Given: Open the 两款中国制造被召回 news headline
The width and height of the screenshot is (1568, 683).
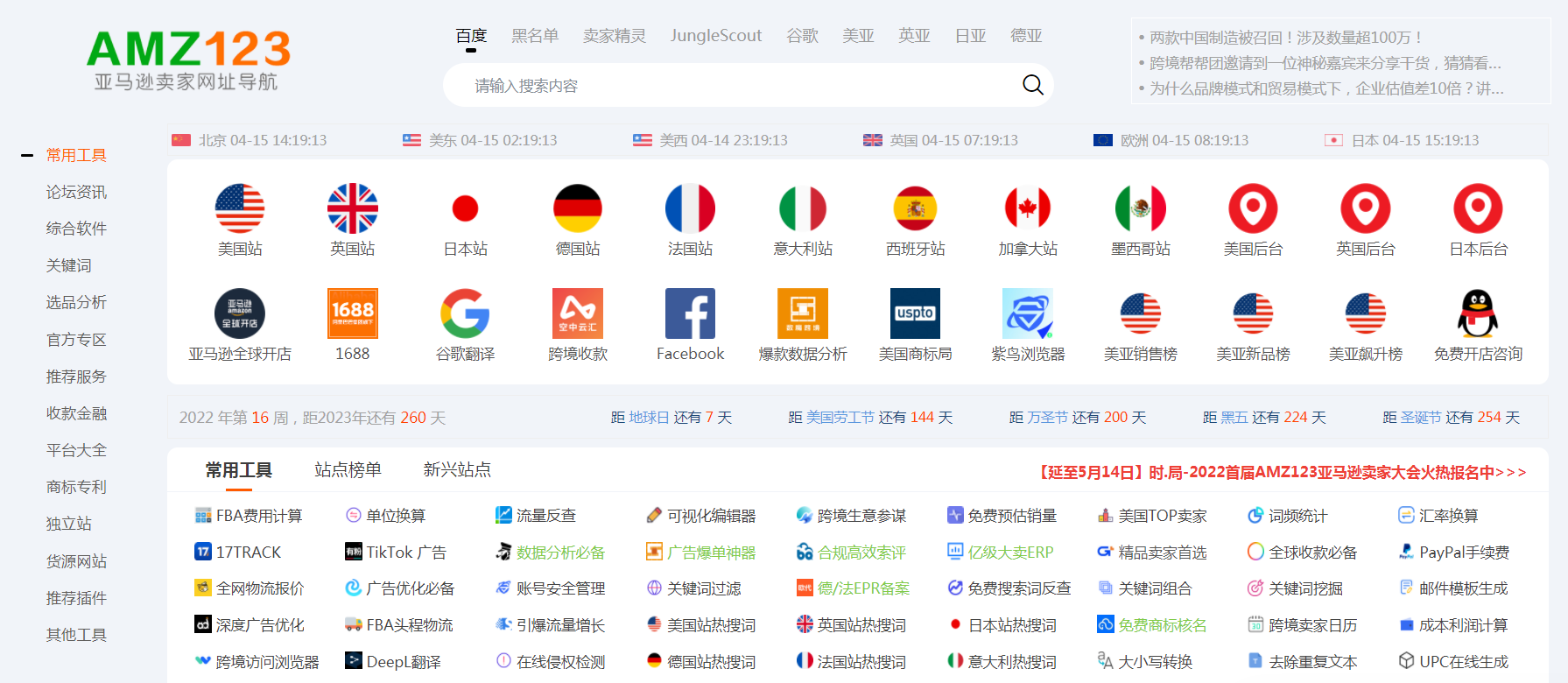Looking at the screenshot, I should pos(1285,38).
